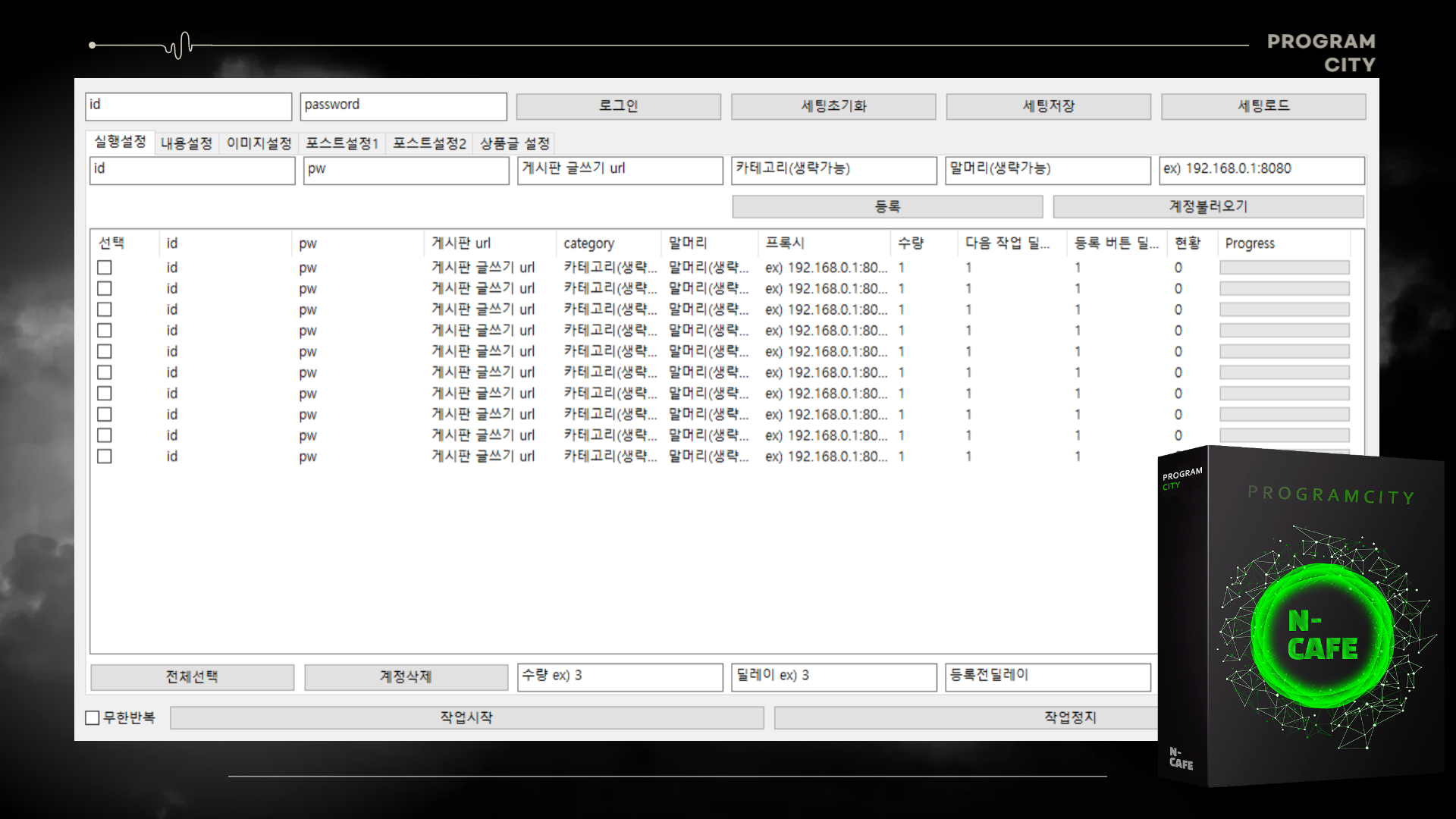This screenshot has height=819, width=1456.
Task: Click the N-CAFE product box image
Action: point(1301,617)
